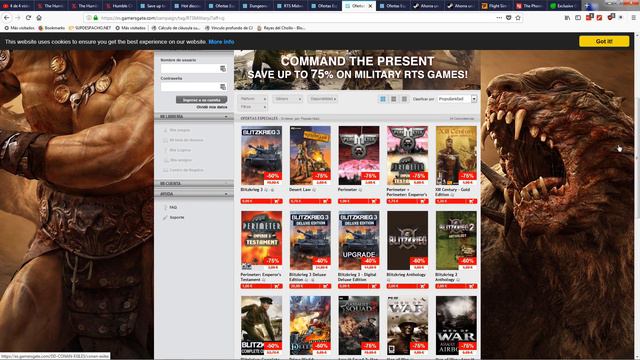Viewport: 640px width, 360px height.
Task: Open the Platform filter dropdown
Action: point(253,99)
